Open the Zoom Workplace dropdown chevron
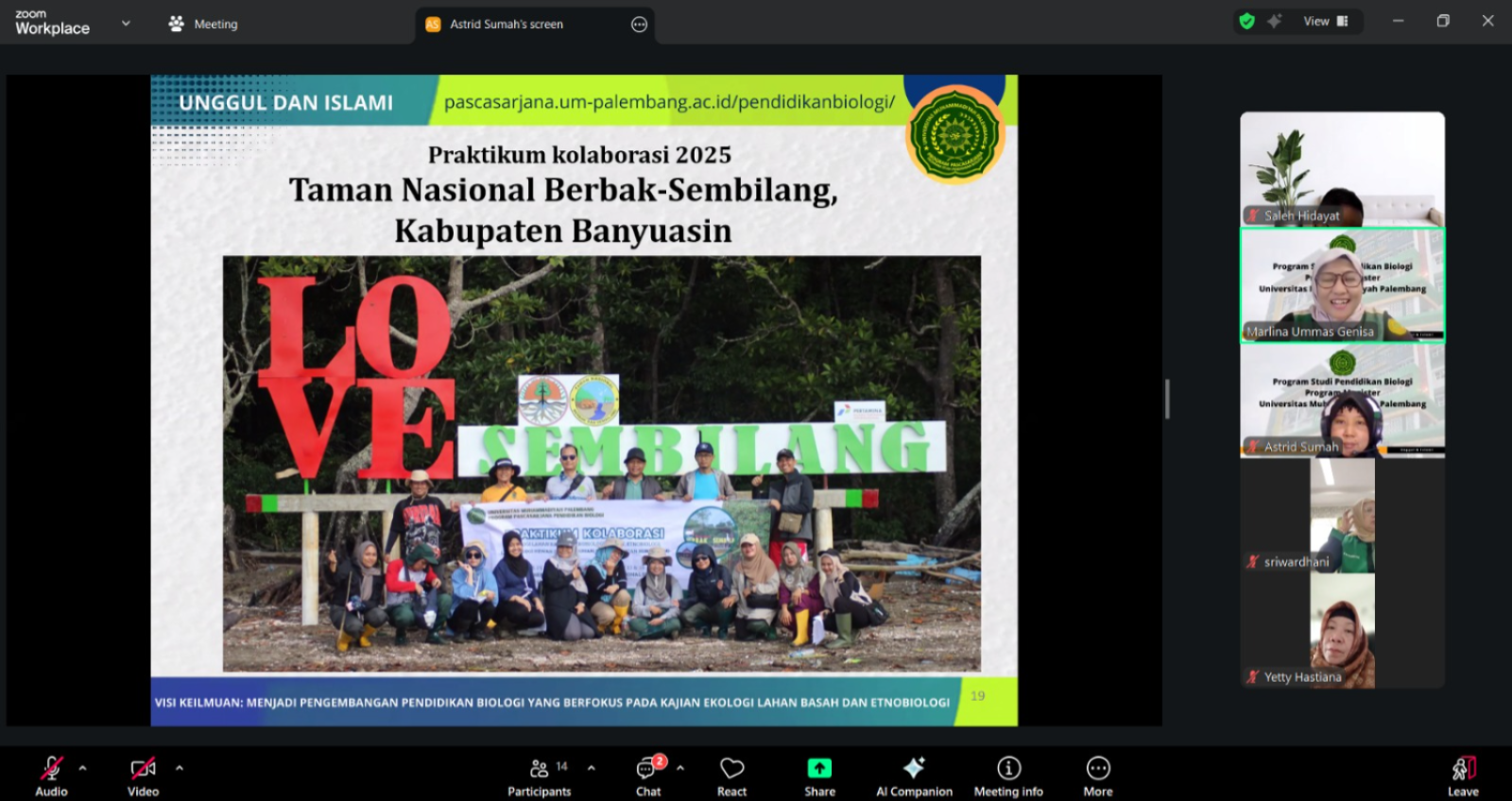This screenshot has width=1512, height=801. (x=126, y=24)
